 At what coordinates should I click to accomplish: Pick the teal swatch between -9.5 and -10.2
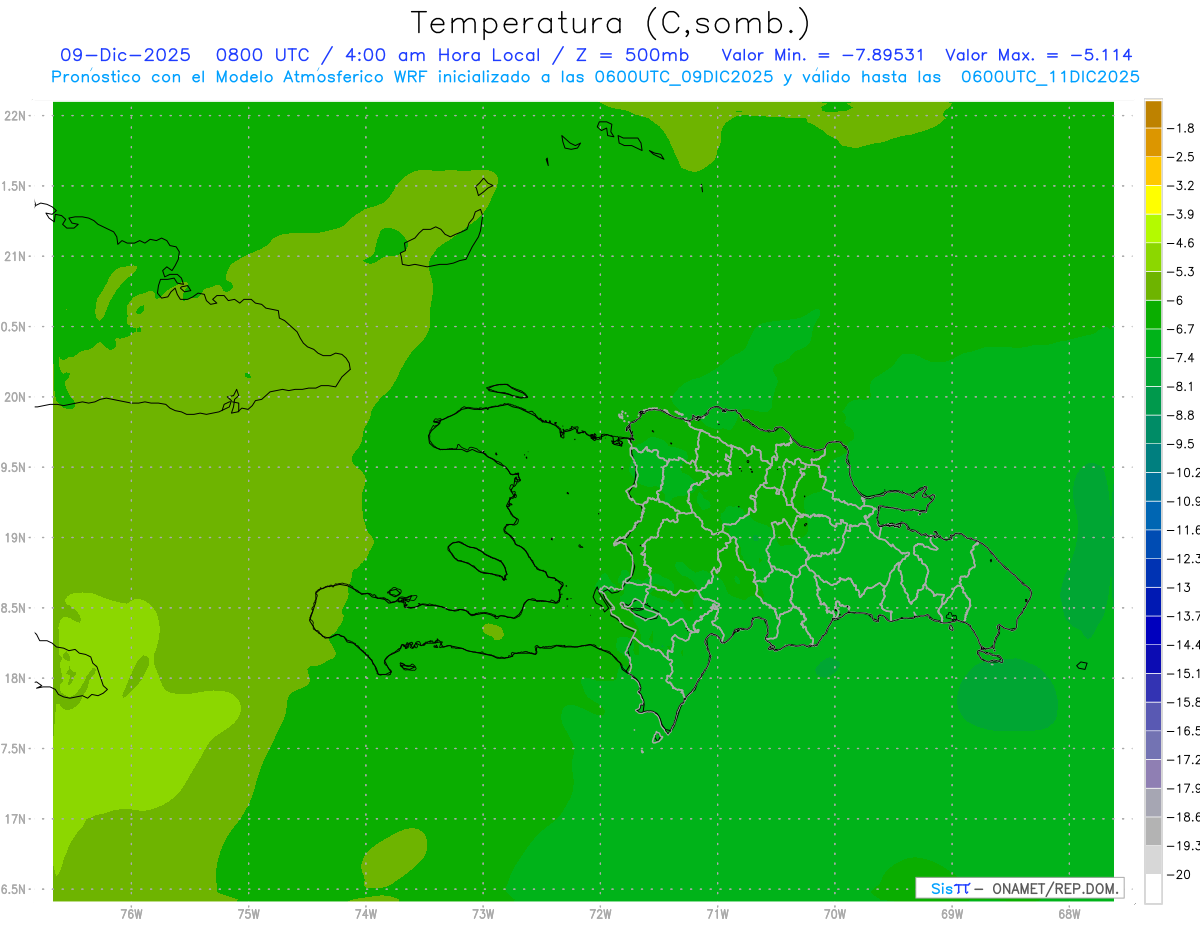(1153, 457)
